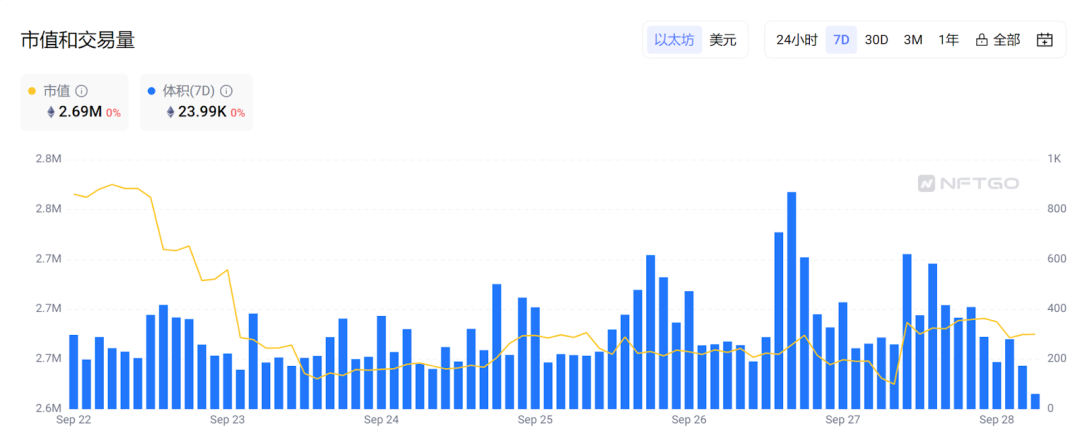Click the Sep 22 x-axis label
Screen dimensions: 1080x445
[74, 420]
